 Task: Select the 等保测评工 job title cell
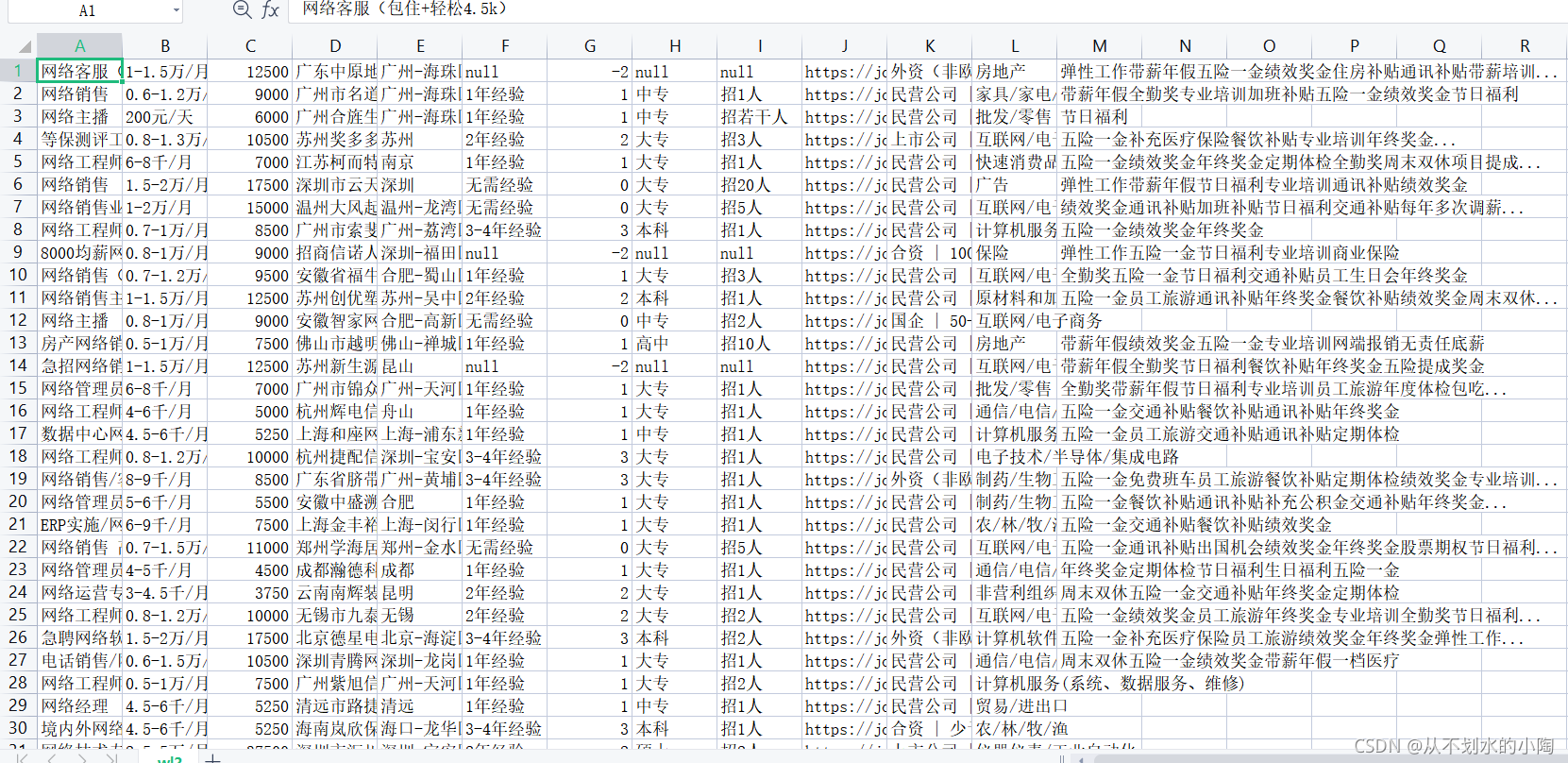point(80,139)
